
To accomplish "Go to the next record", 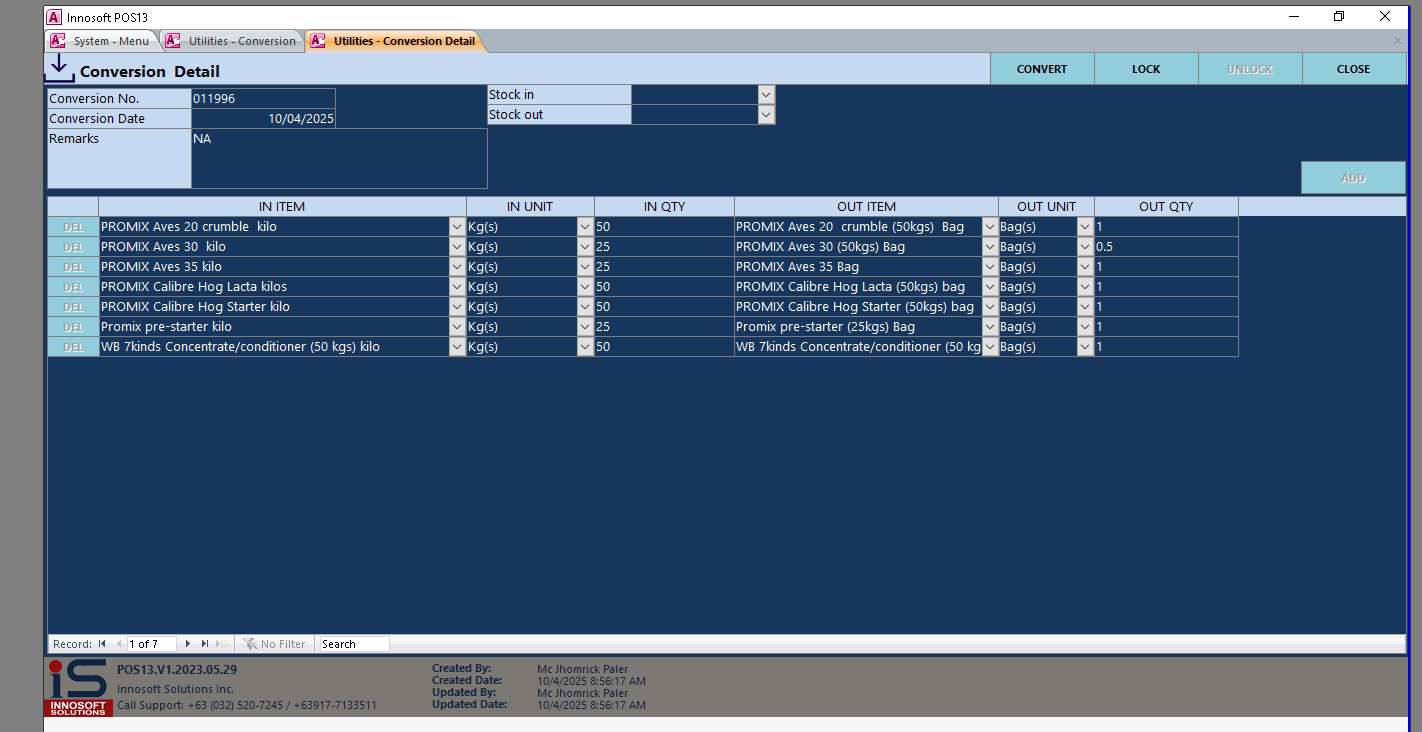I will 187,644.
